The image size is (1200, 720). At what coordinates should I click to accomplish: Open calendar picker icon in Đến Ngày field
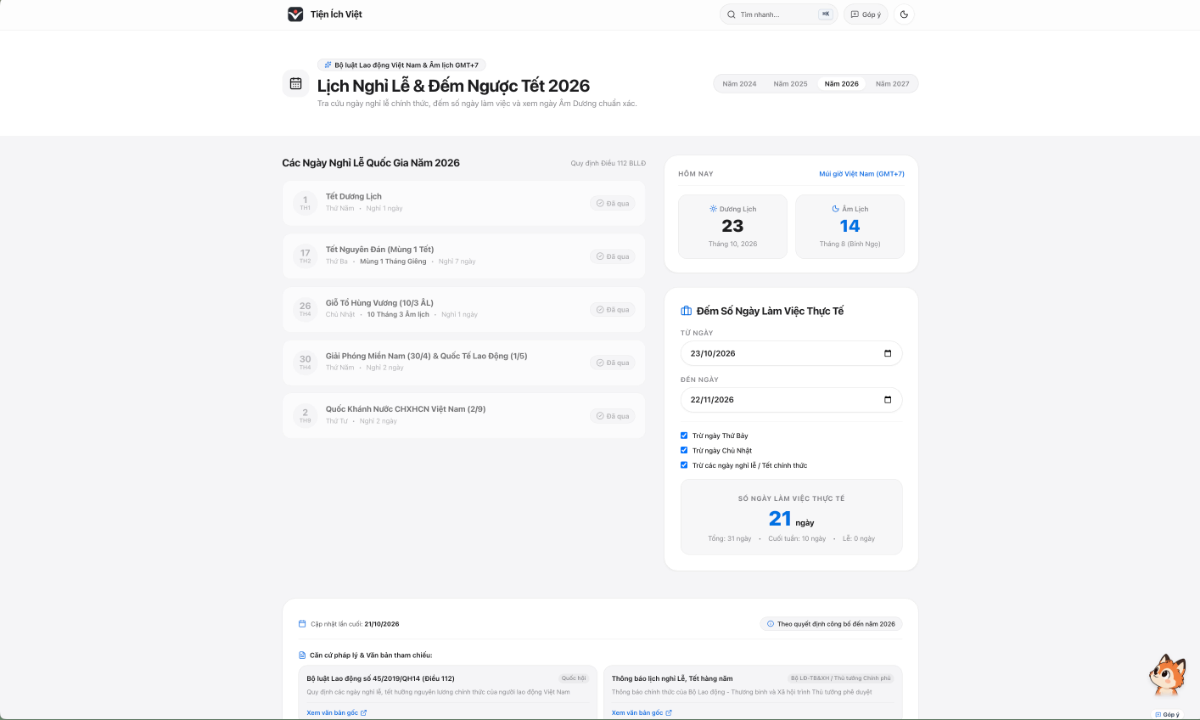tap(888, 400)
